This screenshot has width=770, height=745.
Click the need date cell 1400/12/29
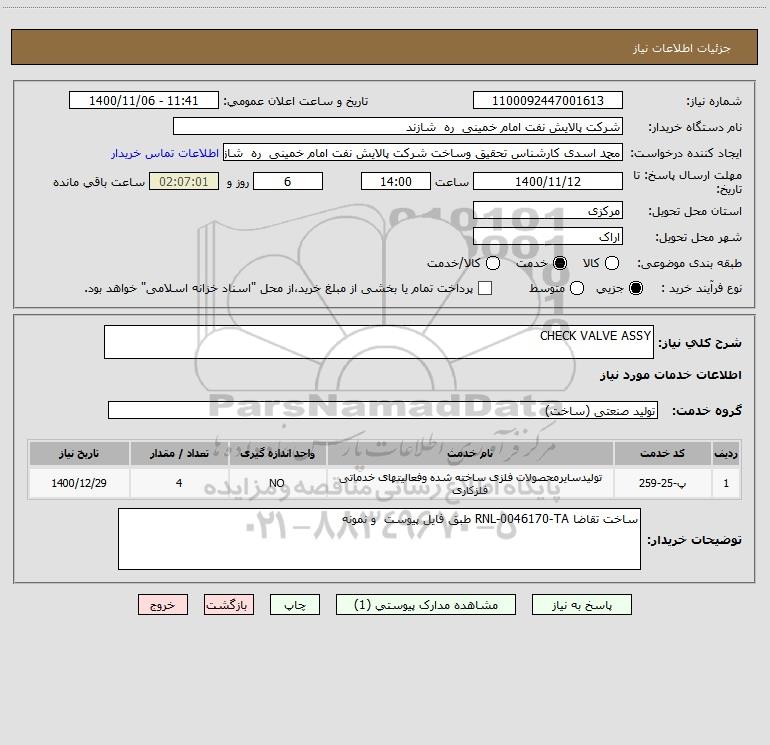tap(79, 483)
